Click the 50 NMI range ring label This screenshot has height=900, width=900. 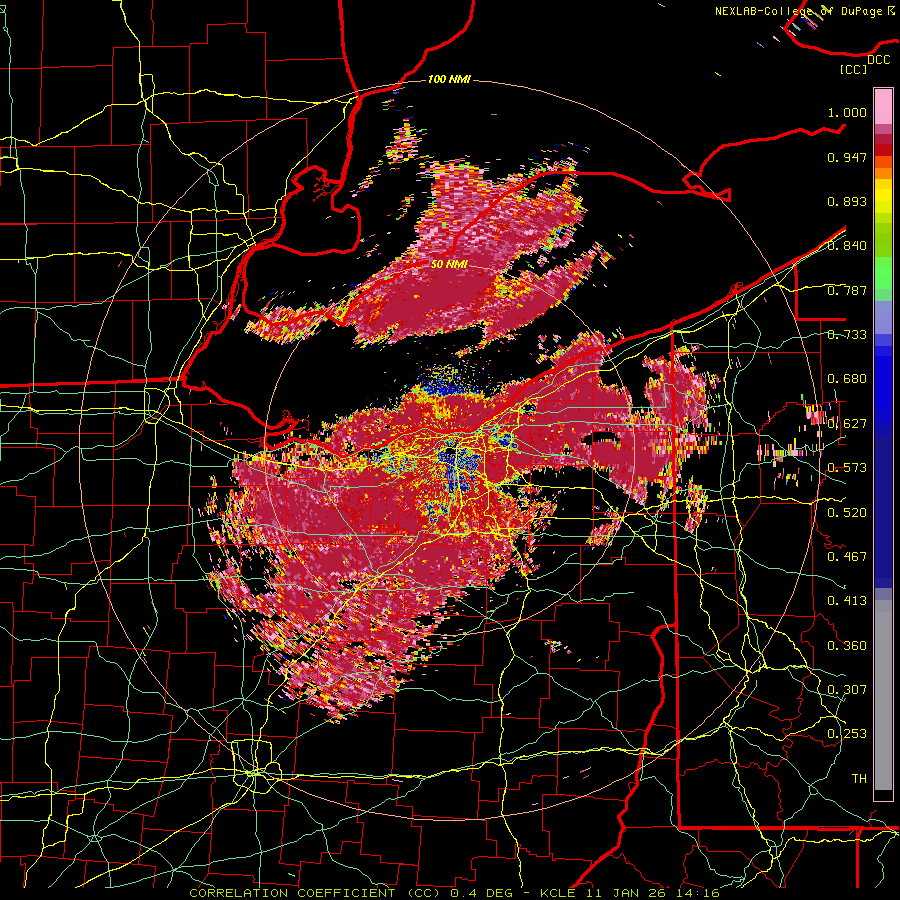pos(449,265)
